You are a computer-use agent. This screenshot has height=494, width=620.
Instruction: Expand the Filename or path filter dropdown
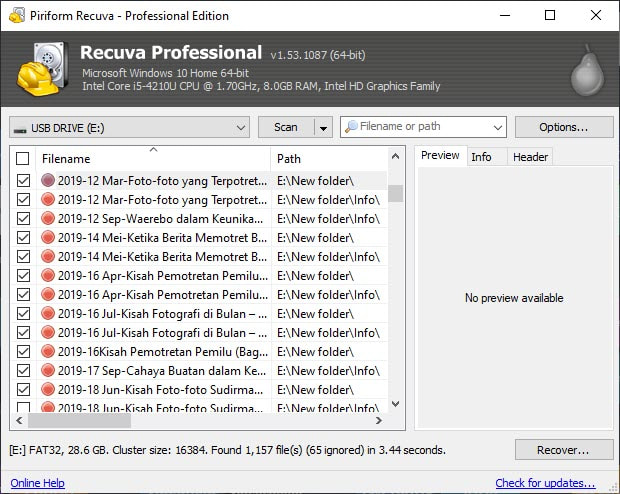tap(497, 127)
